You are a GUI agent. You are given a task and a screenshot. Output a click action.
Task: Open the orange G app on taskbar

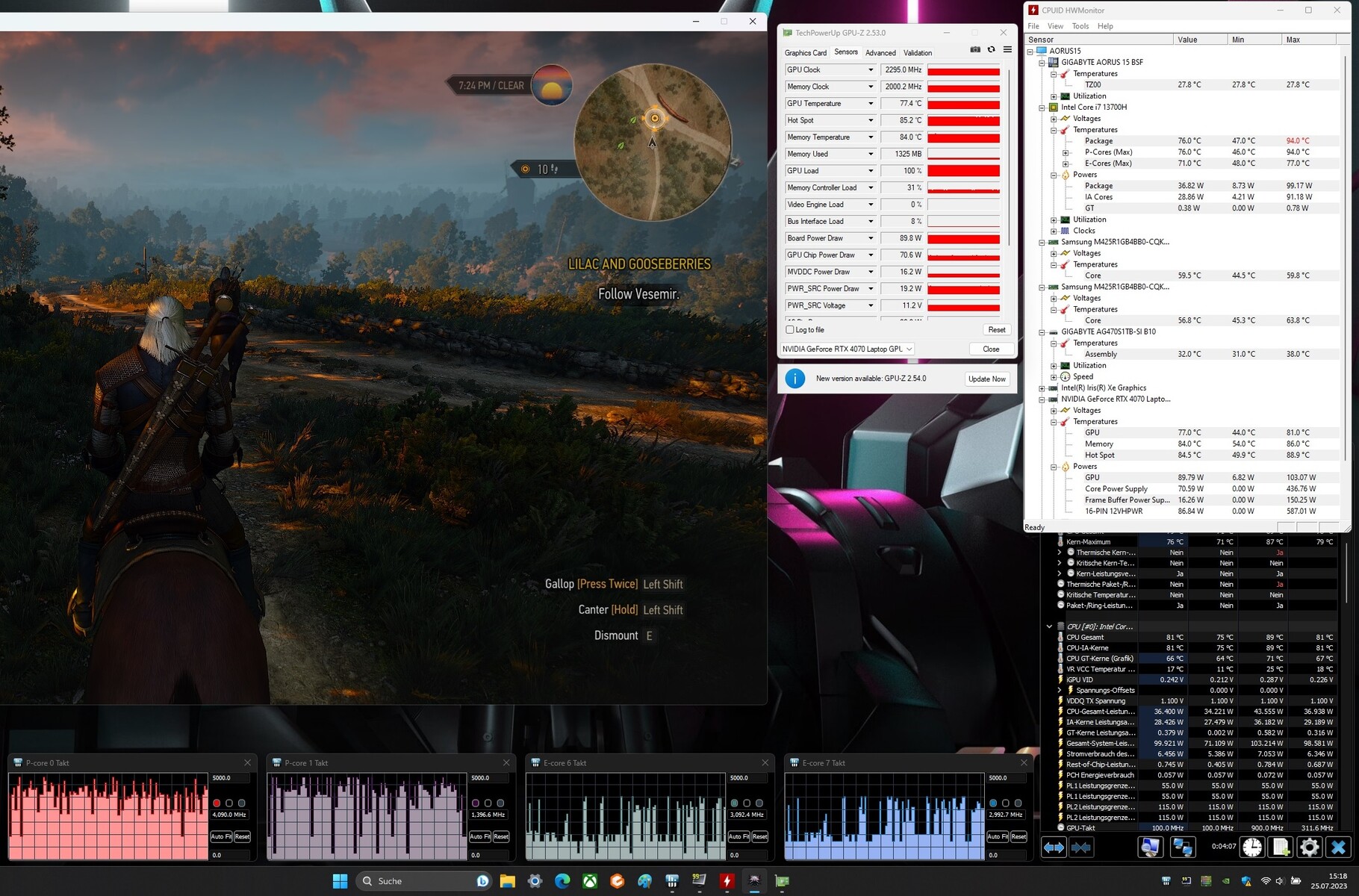(x=618, y=881)
